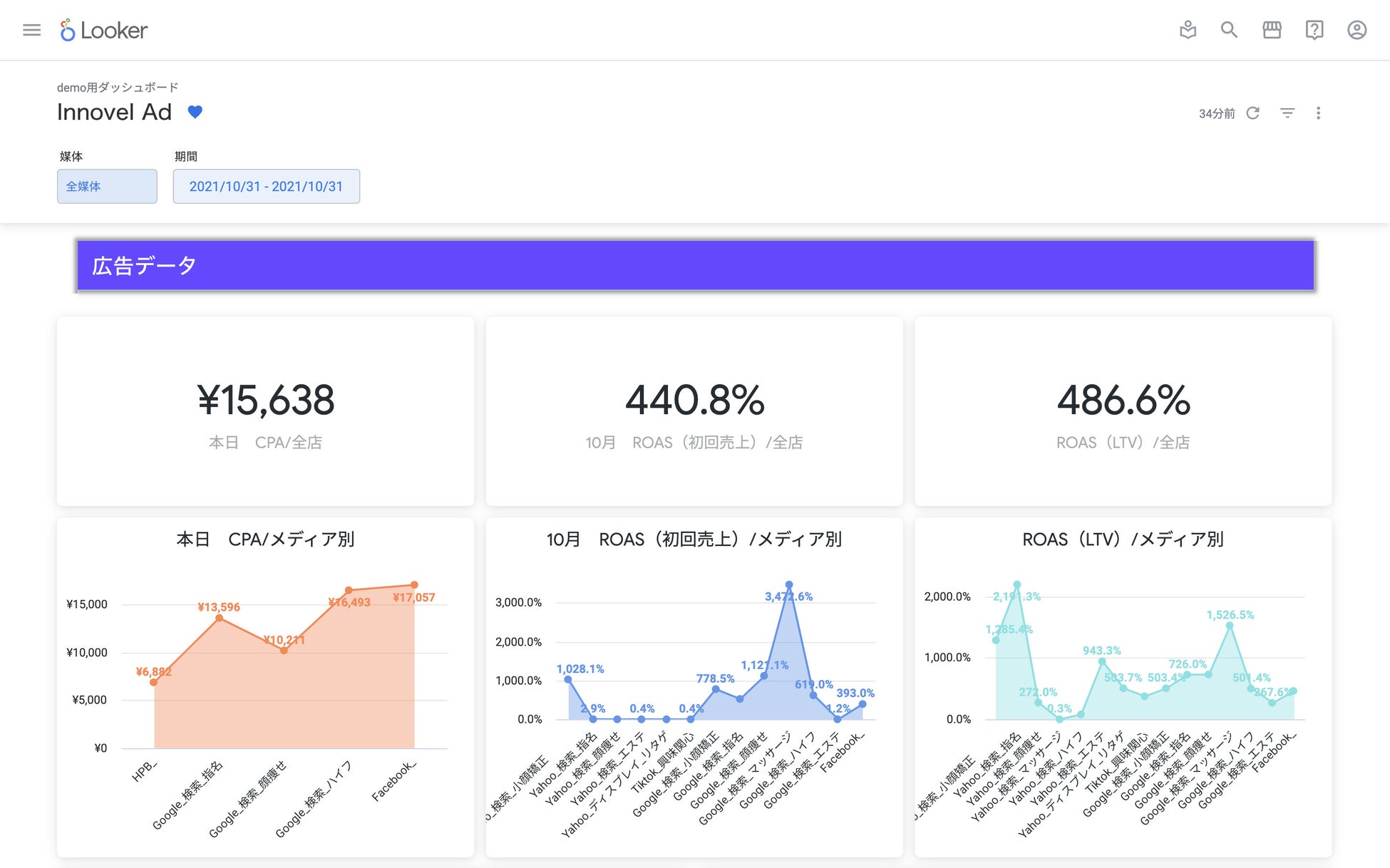Toggle the dashboard filters bar icon
Viewport: 1390px width, 868px height.
click(x=1287, y=113)
